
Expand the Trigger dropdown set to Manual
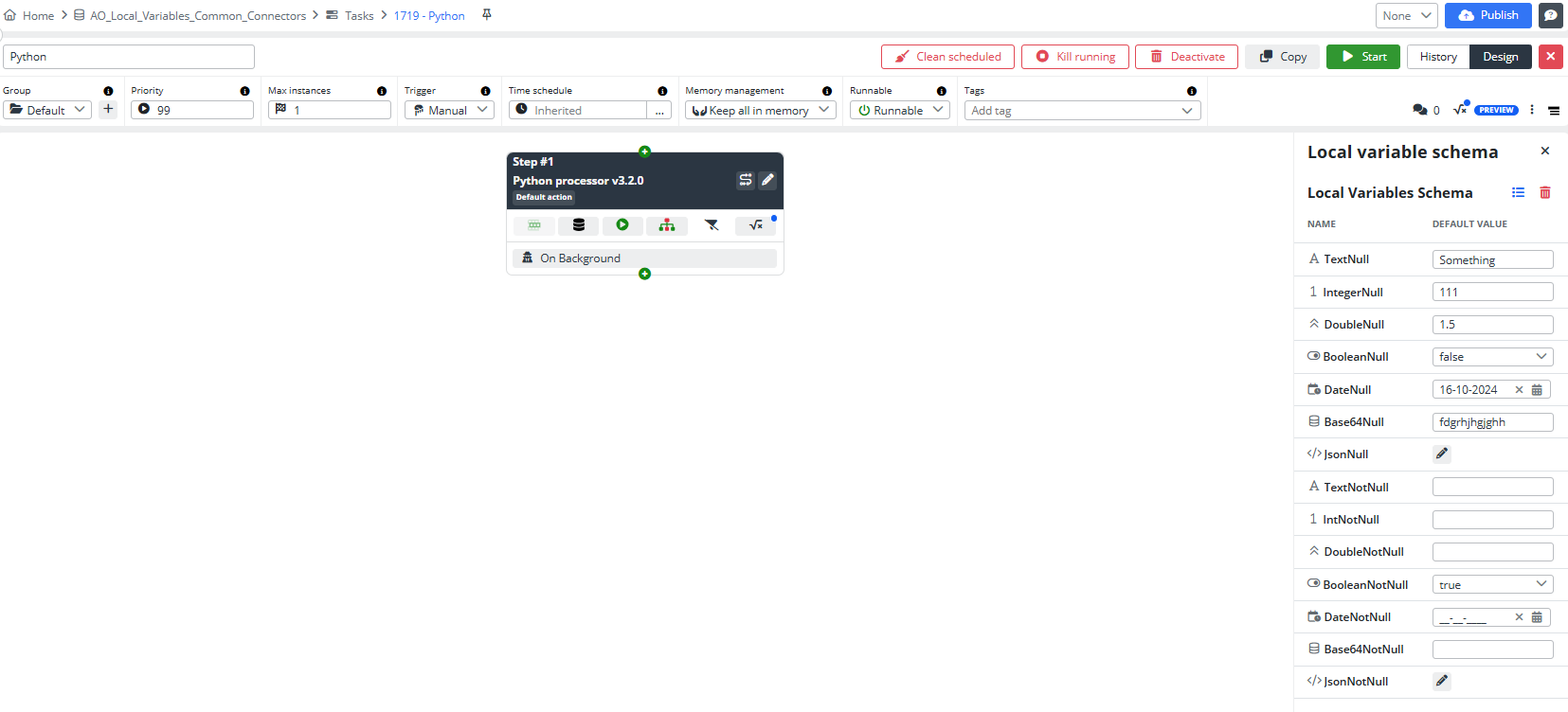click(449, 111)
